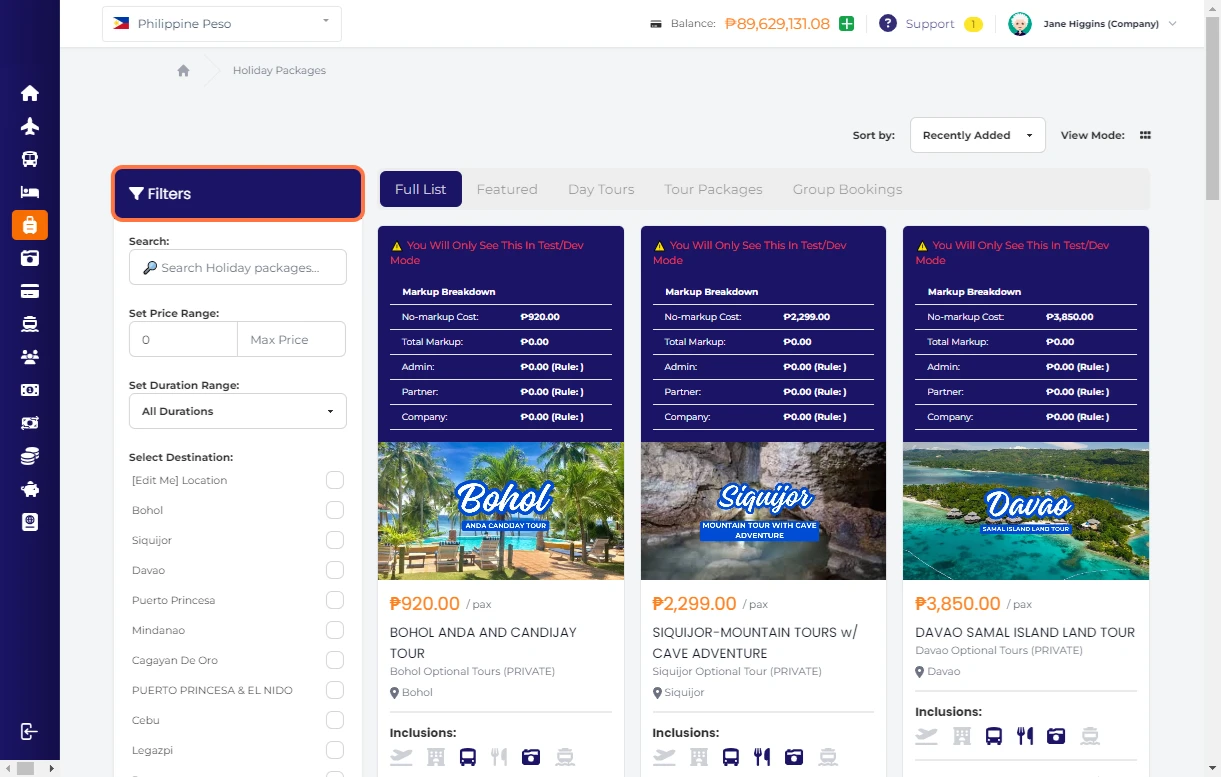The image size is (1221, 777).
Task: Open the group users icon in sidebar
Action: coord(30,357)
